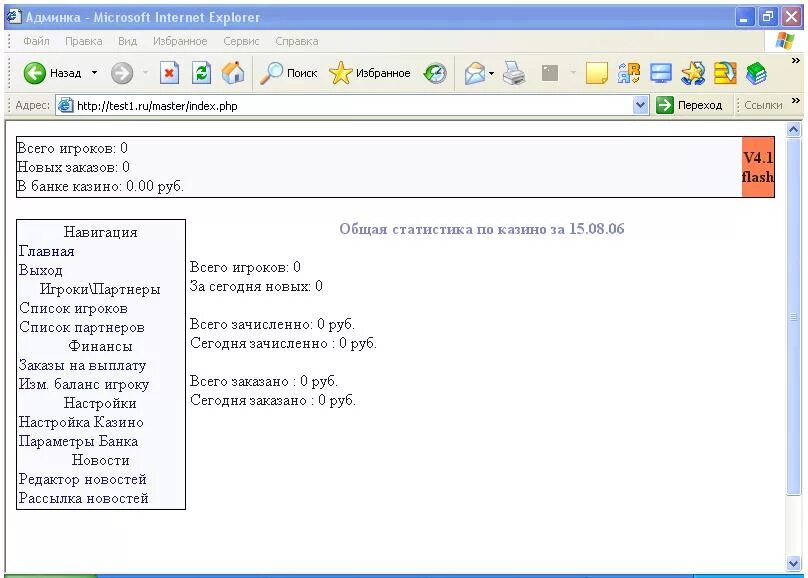This screenshot has width=808, height=578.
Task: Click the blue monitor toolbar icon
Action: 661,73
